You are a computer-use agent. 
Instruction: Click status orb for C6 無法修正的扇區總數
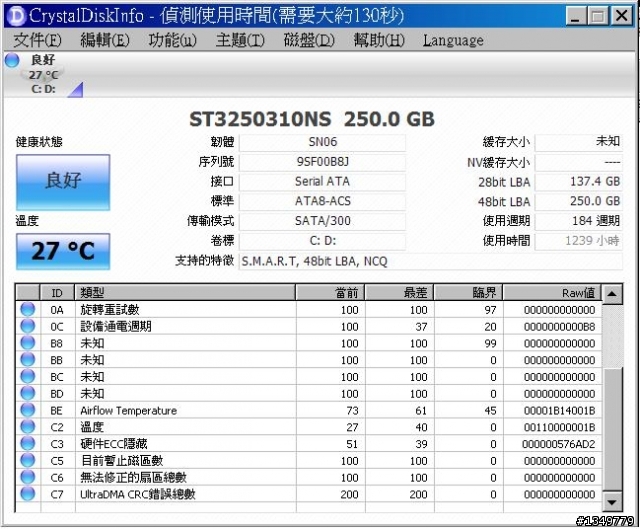coord(28,477)
